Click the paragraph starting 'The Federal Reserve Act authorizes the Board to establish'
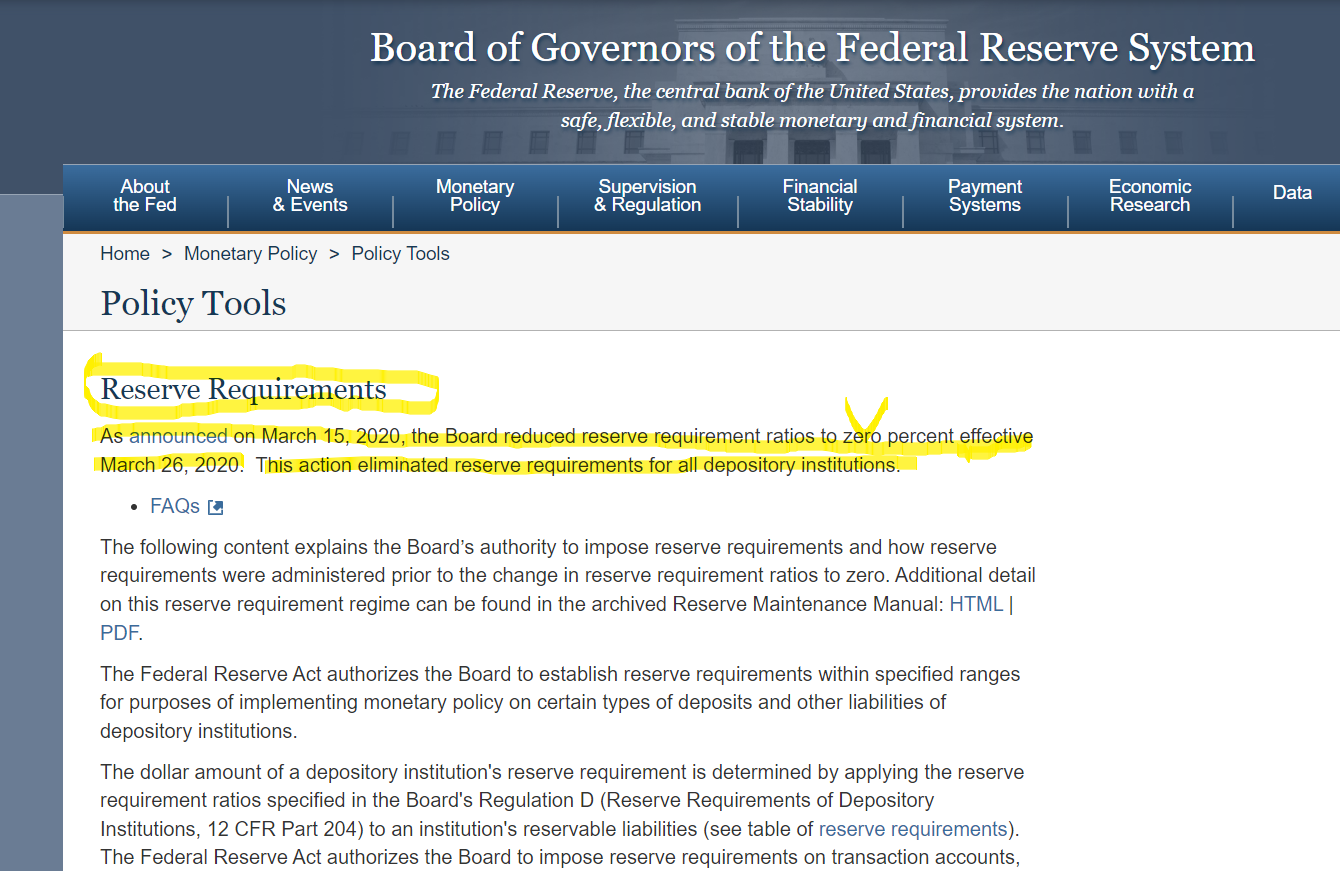Screen dimensions: 1340x871 point(560,702)
